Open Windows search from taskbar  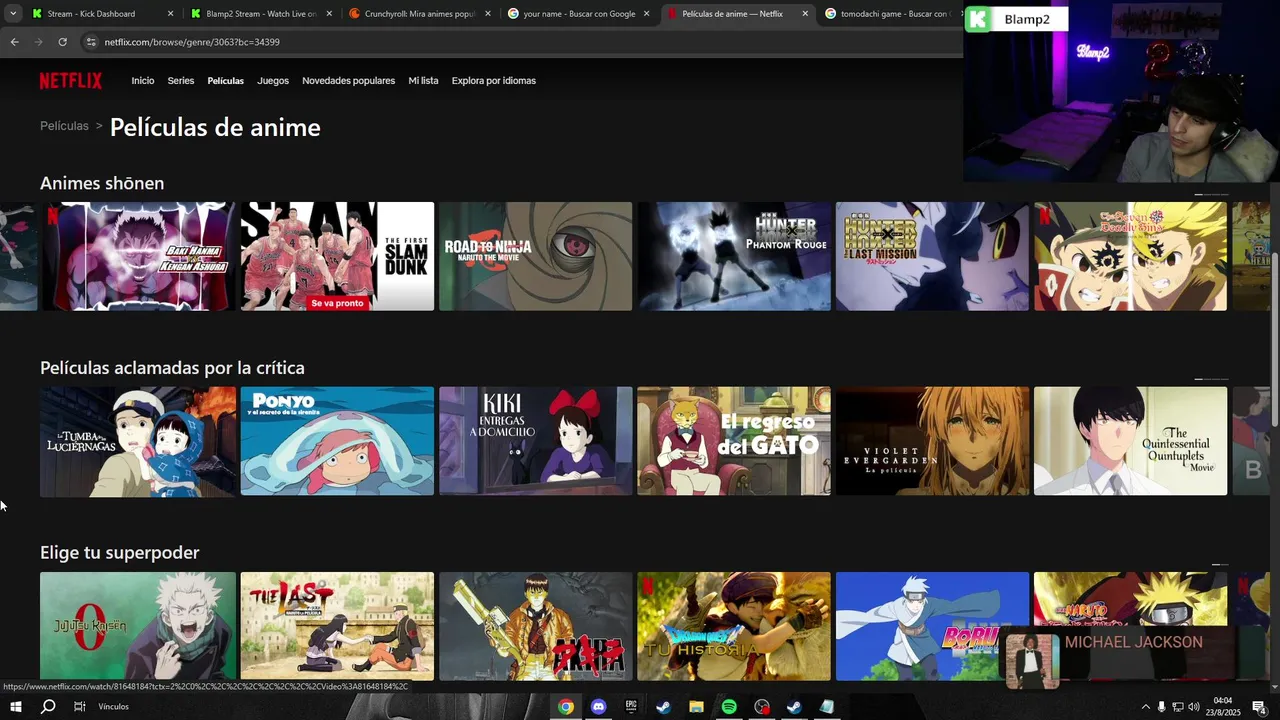48,707
